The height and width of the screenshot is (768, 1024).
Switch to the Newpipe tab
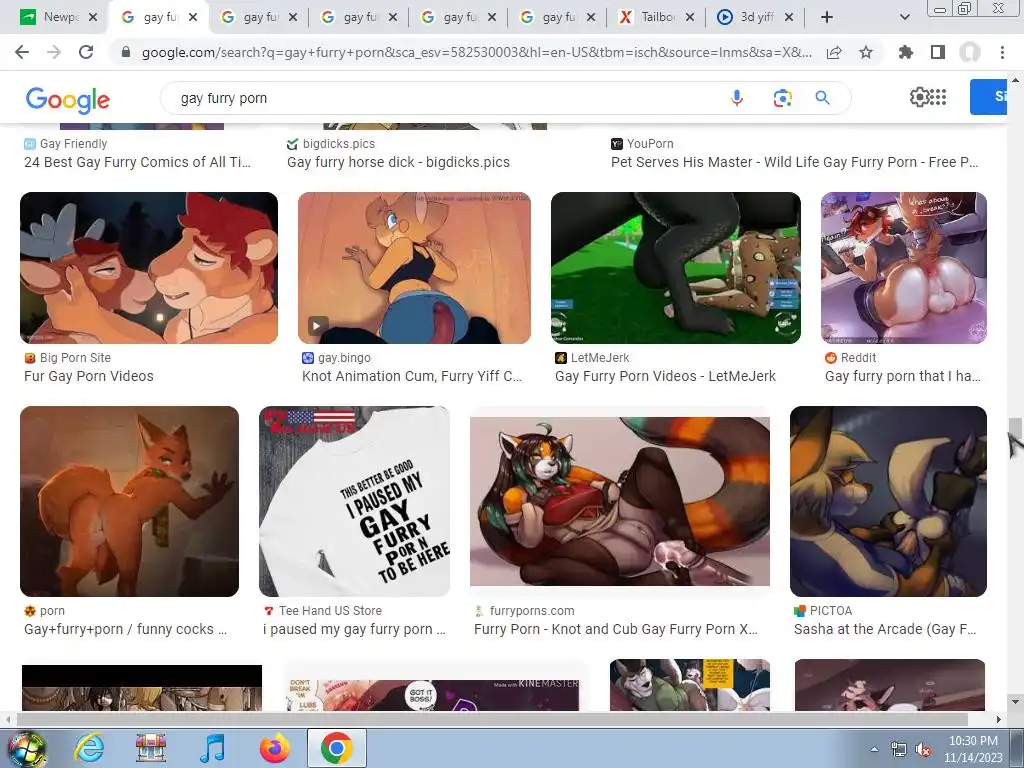tap(58, 18)
